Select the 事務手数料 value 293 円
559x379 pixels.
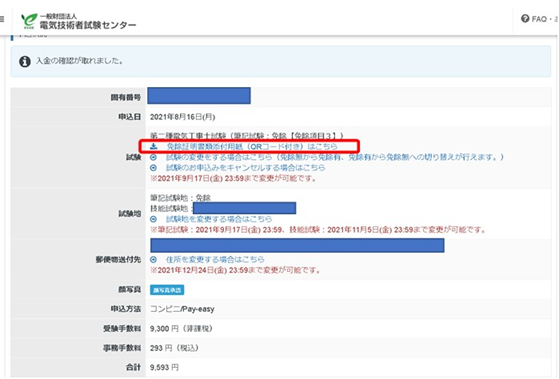(174, 348)
